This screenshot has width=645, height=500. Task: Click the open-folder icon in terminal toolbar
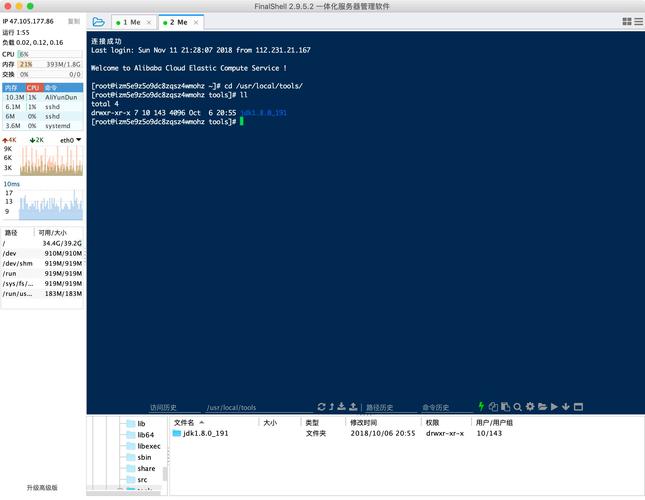coord(542,407)
